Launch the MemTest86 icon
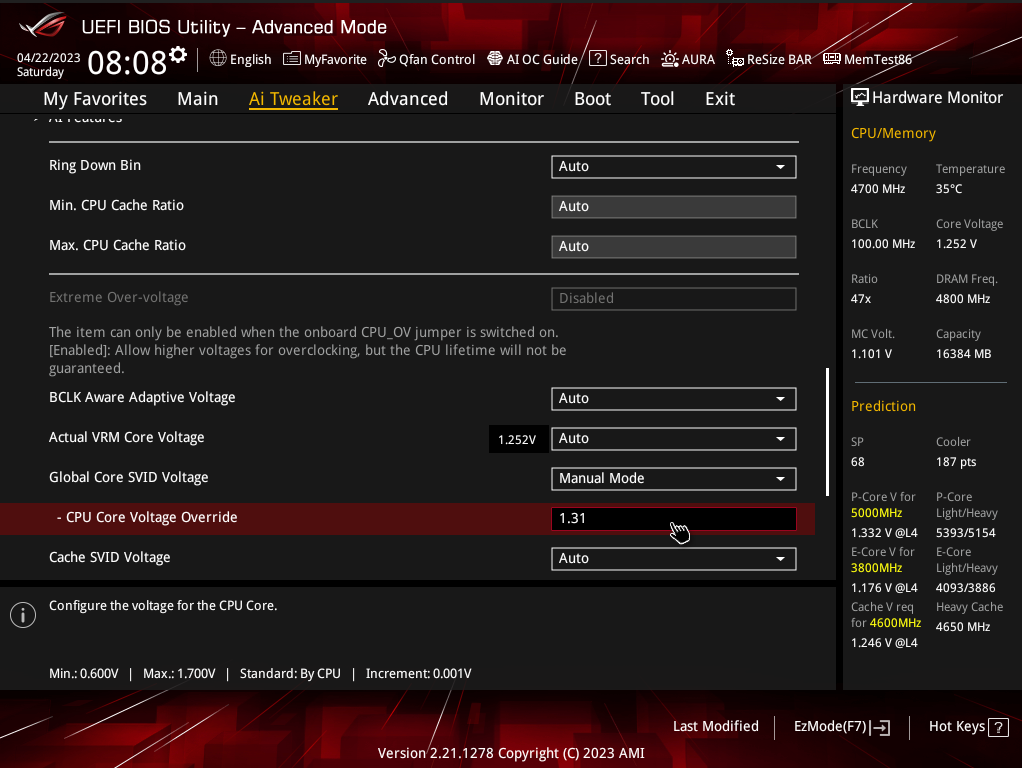 click(x=832, y=59)
